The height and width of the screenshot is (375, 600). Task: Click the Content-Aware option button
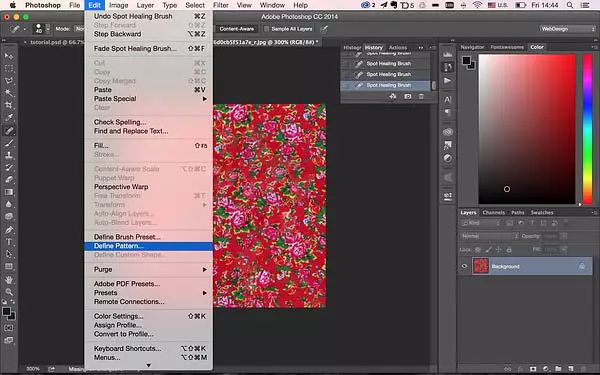[x=236, y=29]
